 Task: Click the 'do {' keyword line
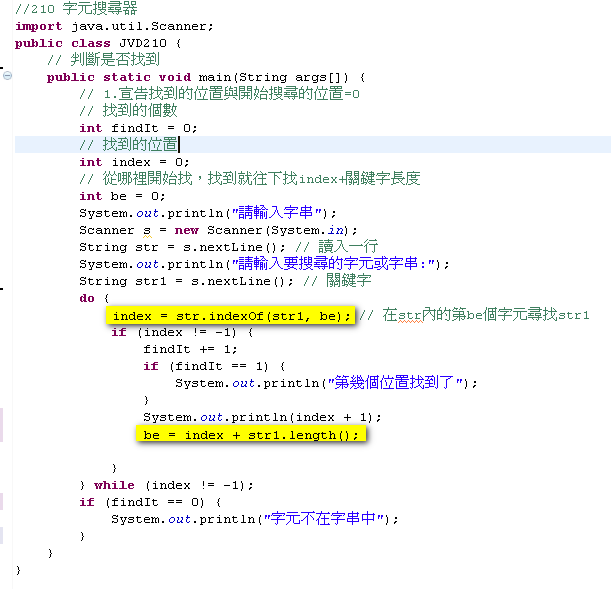point(94,298)
